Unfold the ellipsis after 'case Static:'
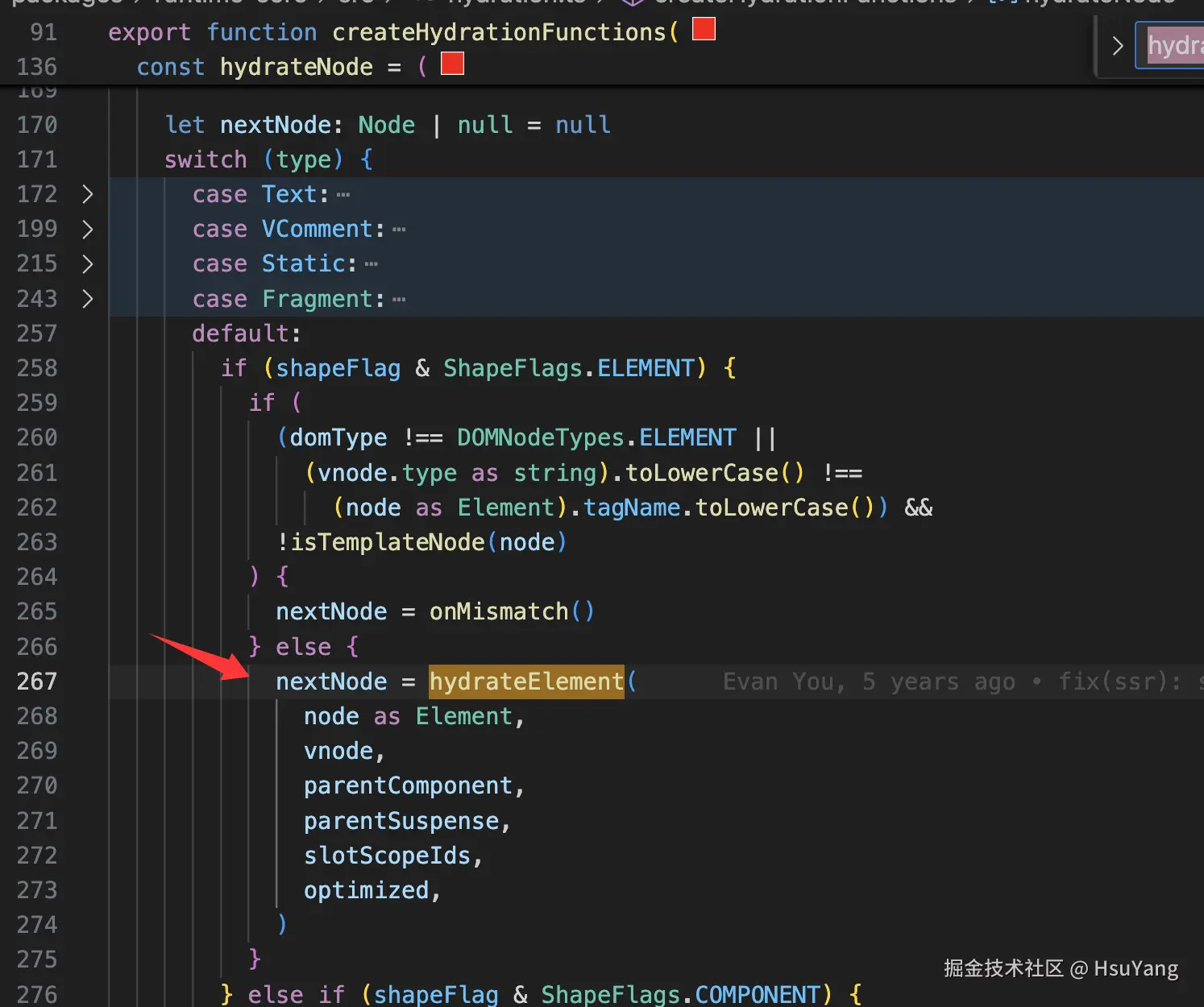The height and width of the screenshot is (1007, 1204). [372, 264]
